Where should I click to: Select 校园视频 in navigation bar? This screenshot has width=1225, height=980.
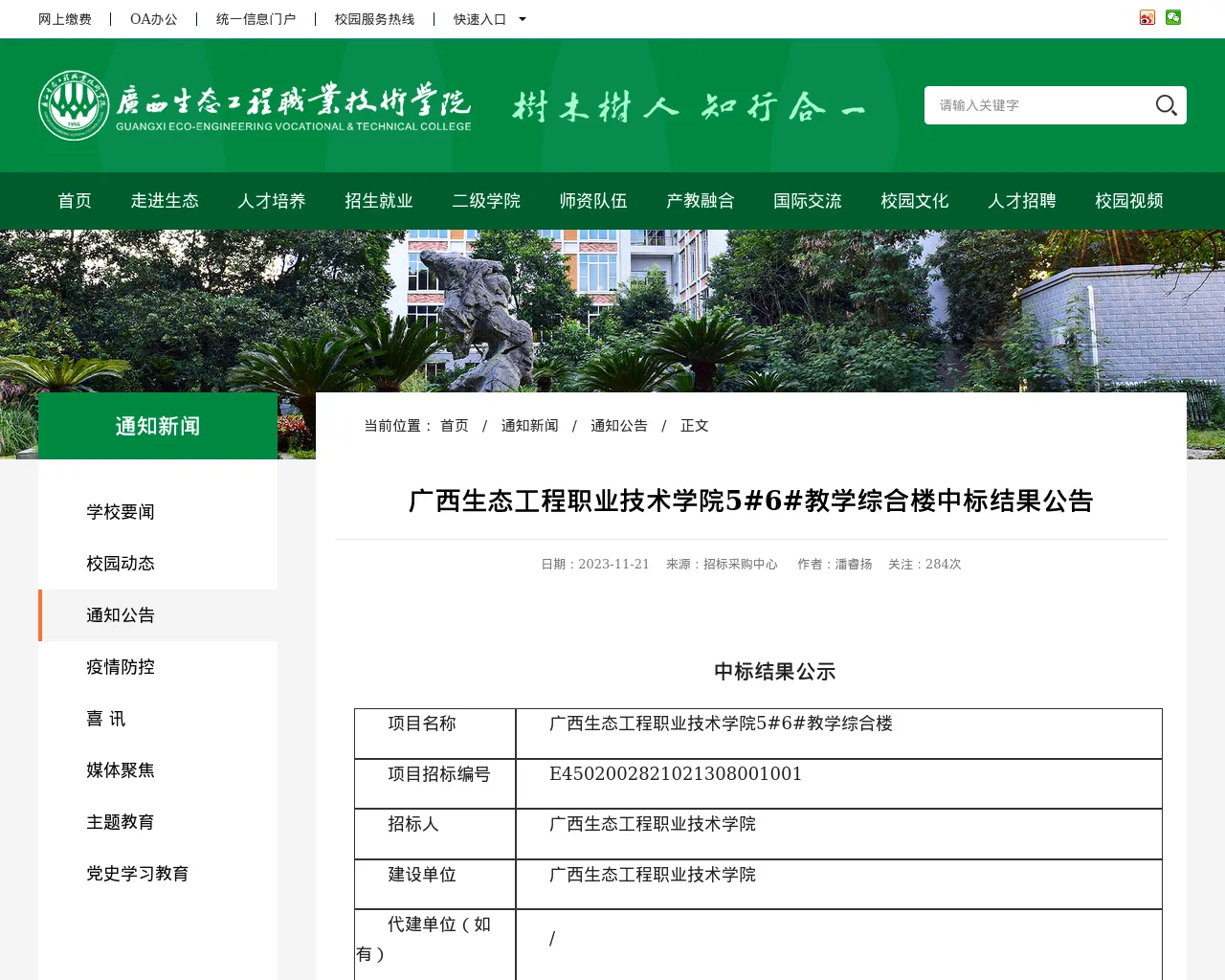click(1129, 201)
